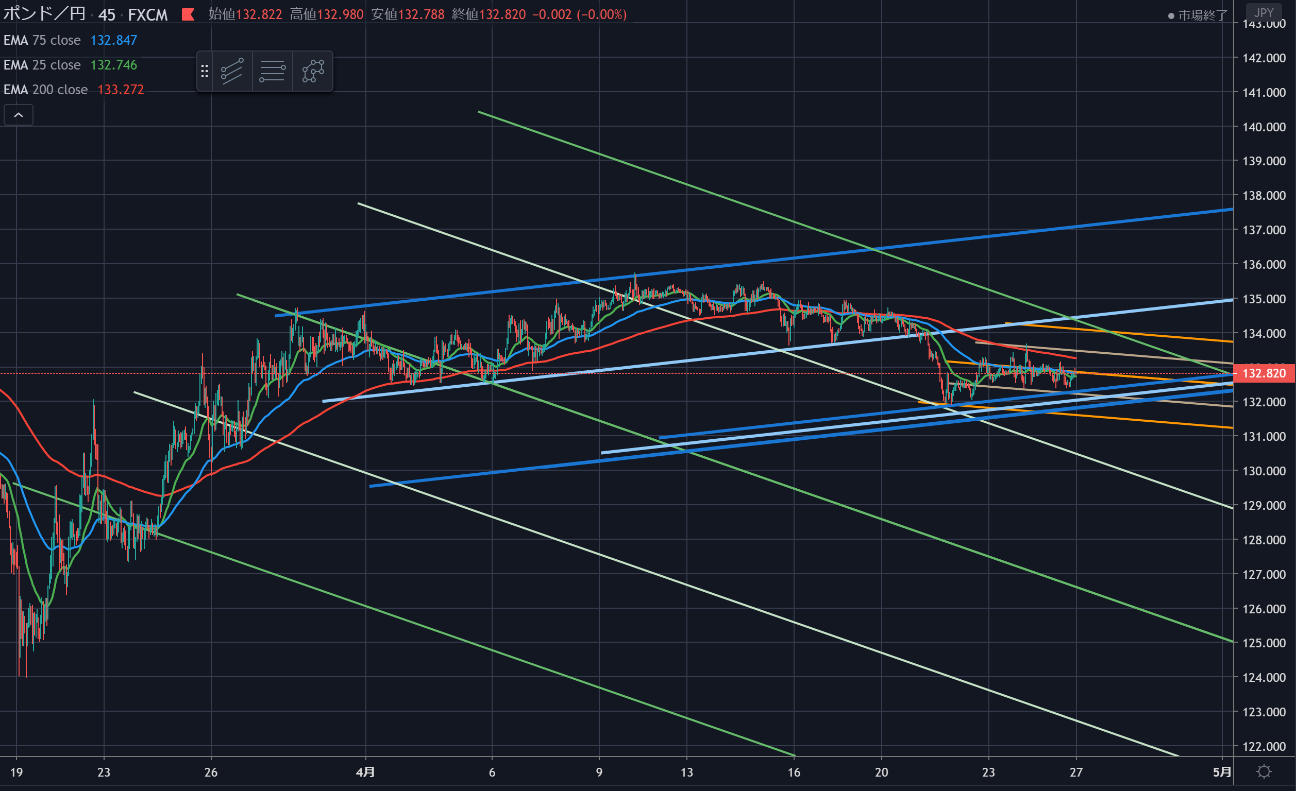Click the parallel lines drawing favorite tool
Viewport: 1296px width, 791px height.
click(232, 71)
